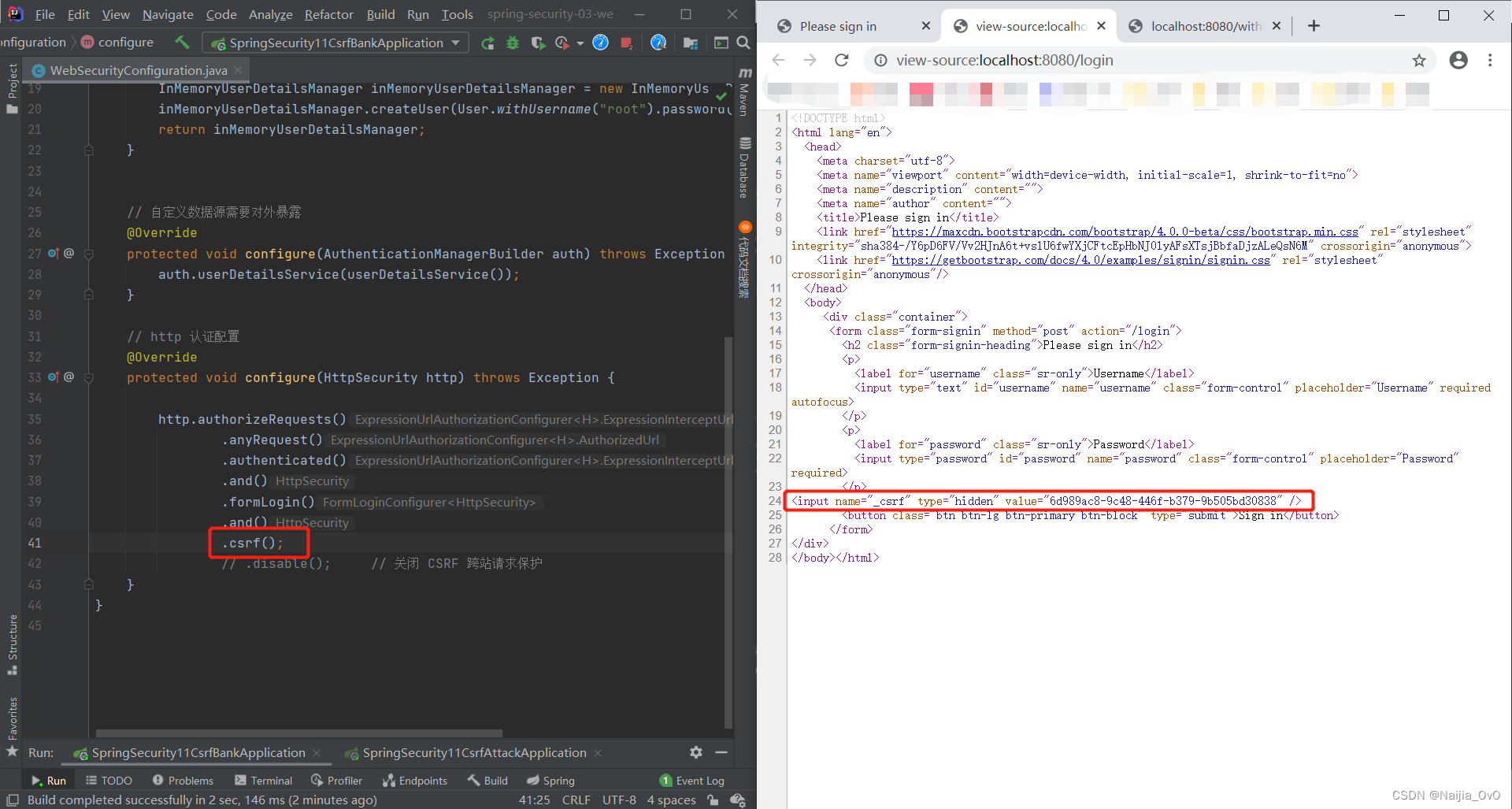Click the Rerun application icon in toolbar
This screenshot has width=1512, height=809.
[x=488, y=43]
